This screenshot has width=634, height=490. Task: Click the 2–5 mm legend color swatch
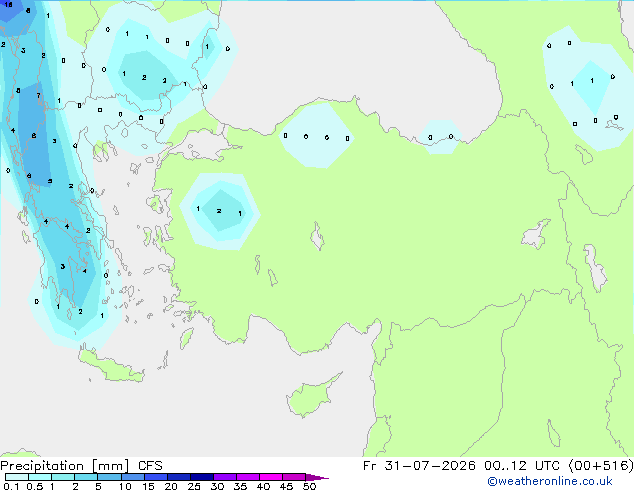click(x=86, y=477)
